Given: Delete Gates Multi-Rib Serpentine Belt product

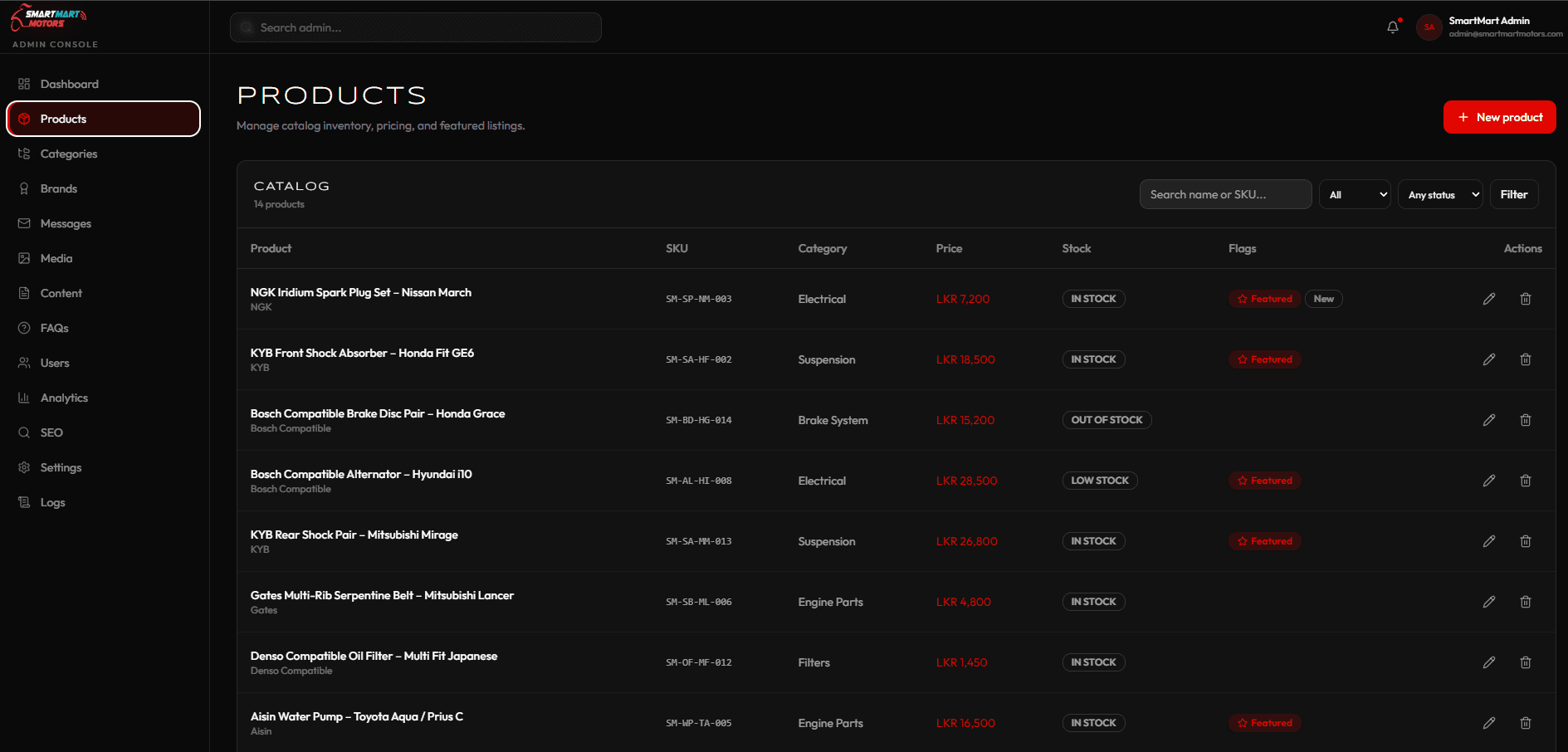Looking at the screenshot, I should click(1526, 602).
